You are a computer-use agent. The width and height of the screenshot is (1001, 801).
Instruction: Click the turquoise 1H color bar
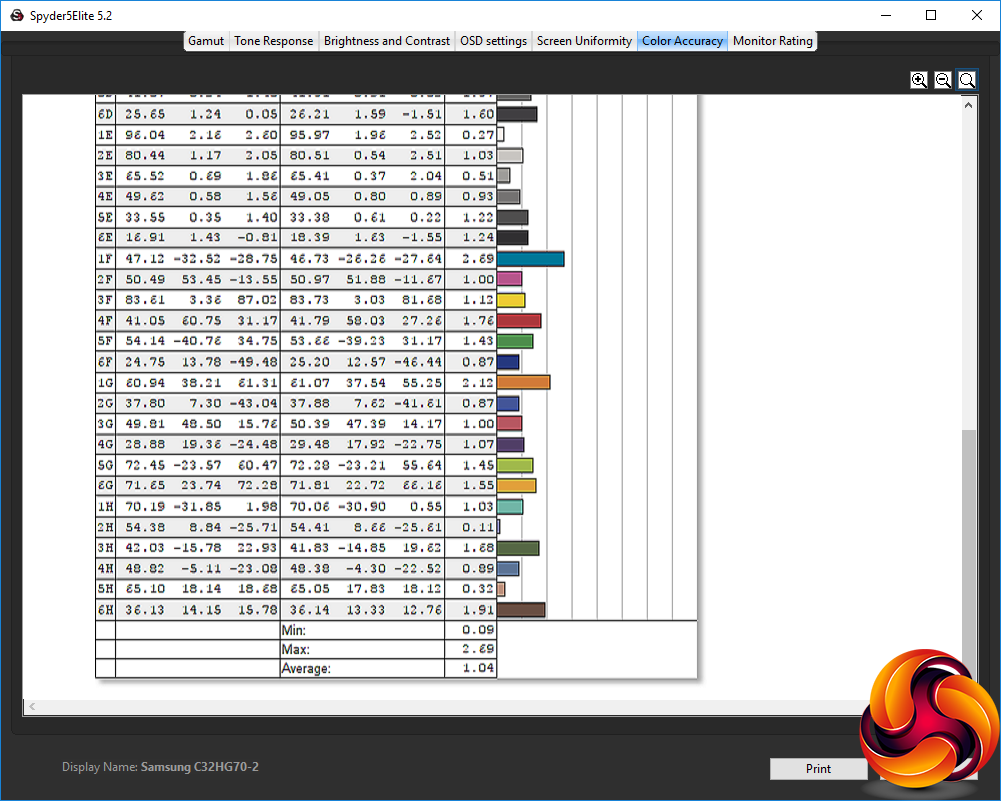tap(510, 506)
